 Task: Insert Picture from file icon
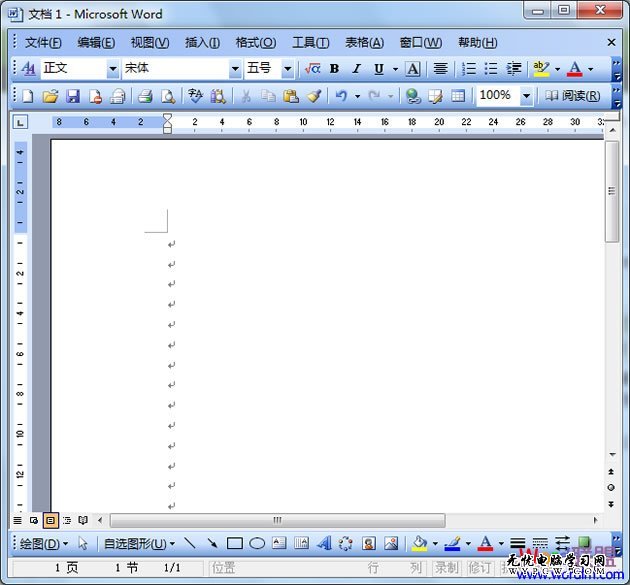391,543
